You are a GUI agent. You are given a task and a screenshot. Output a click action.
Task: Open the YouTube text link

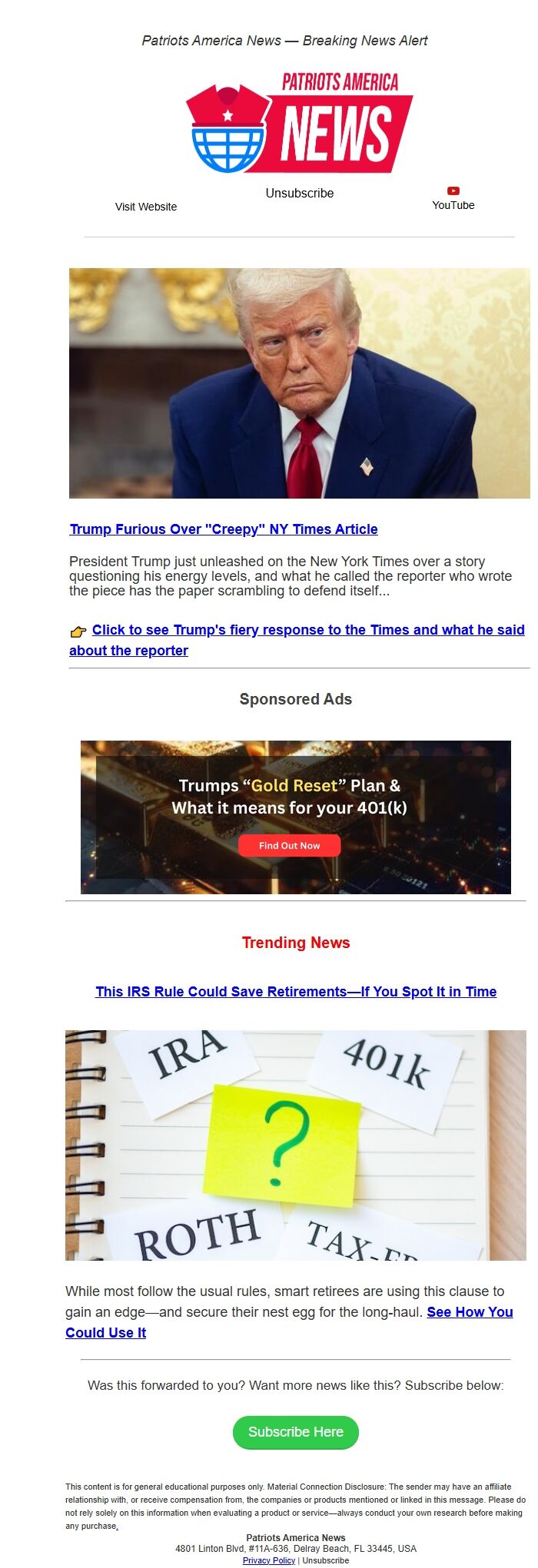[x=453, y=205]
